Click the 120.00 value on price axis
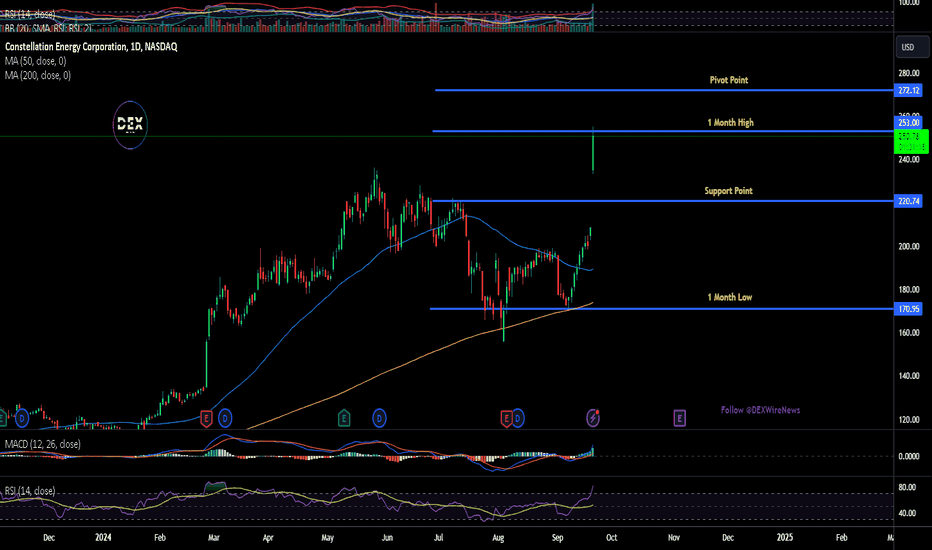Viewport: 932px width, 550px height. click(x=909, y=419)
